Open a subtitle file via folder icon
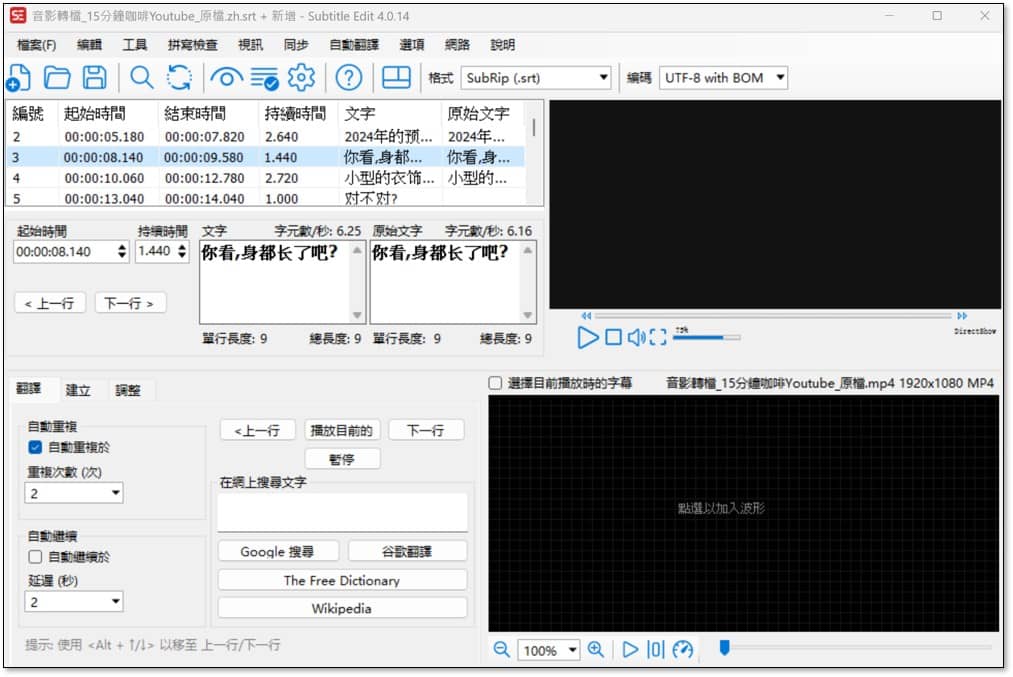 click(x=56, y=77)
